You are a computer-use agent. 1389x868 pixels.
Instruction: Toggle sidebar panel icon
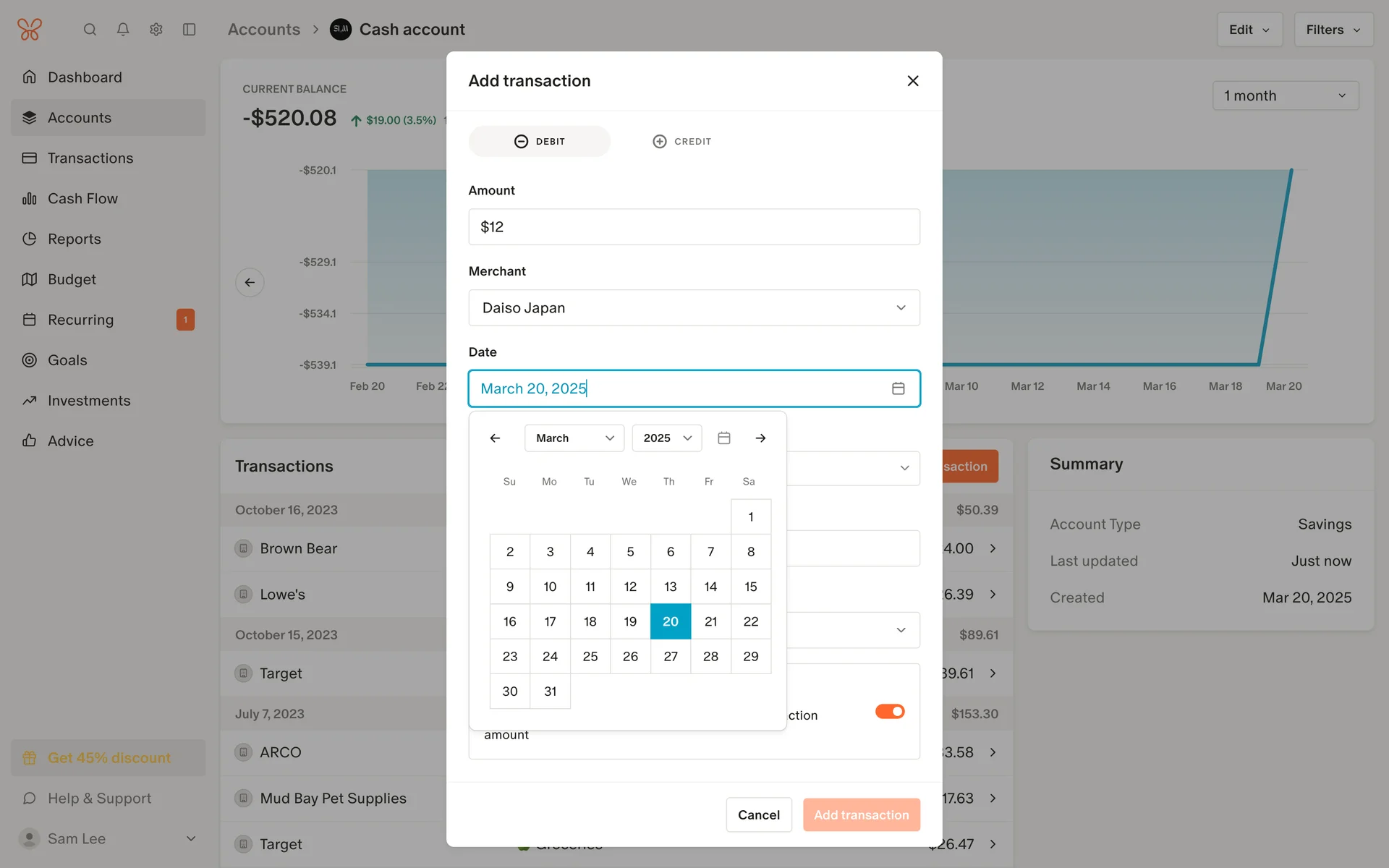189,30
